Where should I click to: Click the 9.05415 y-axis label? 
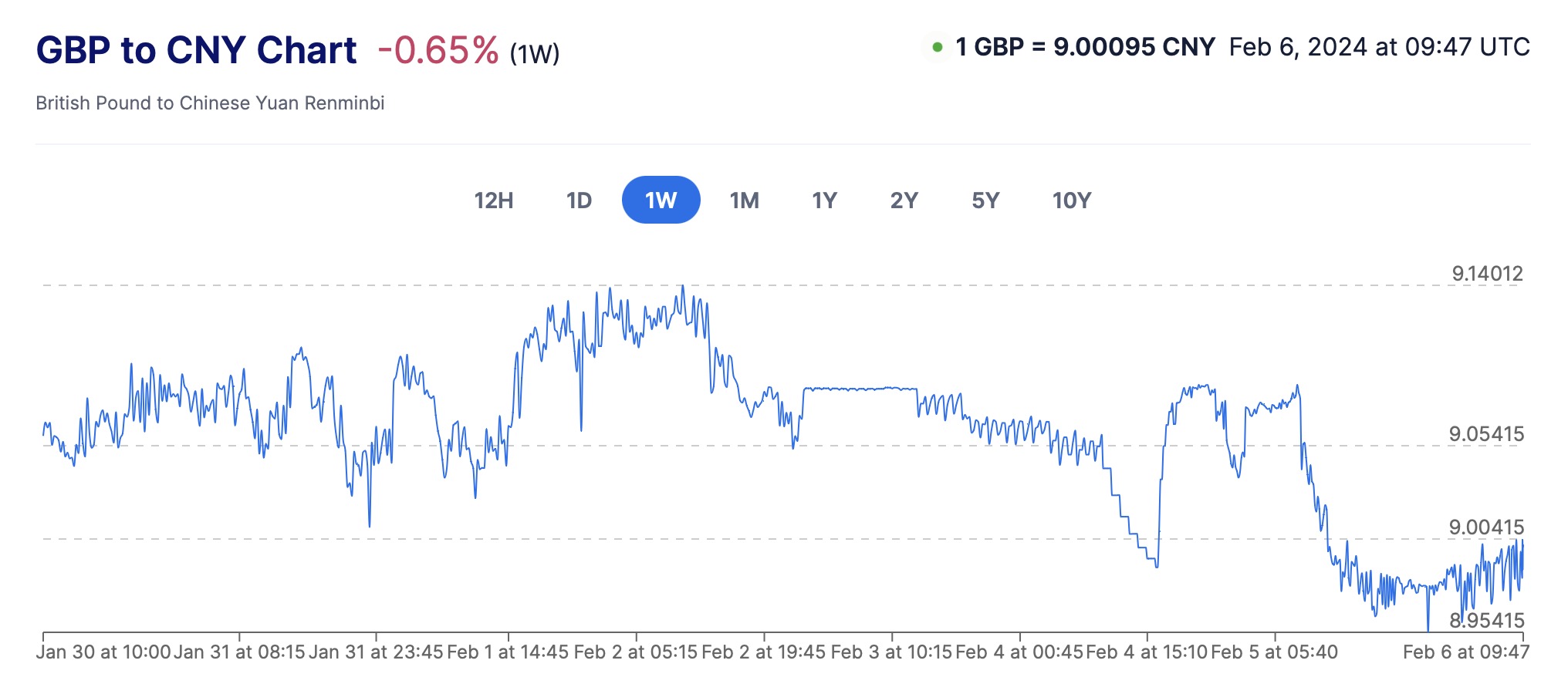click(1486, 434)
